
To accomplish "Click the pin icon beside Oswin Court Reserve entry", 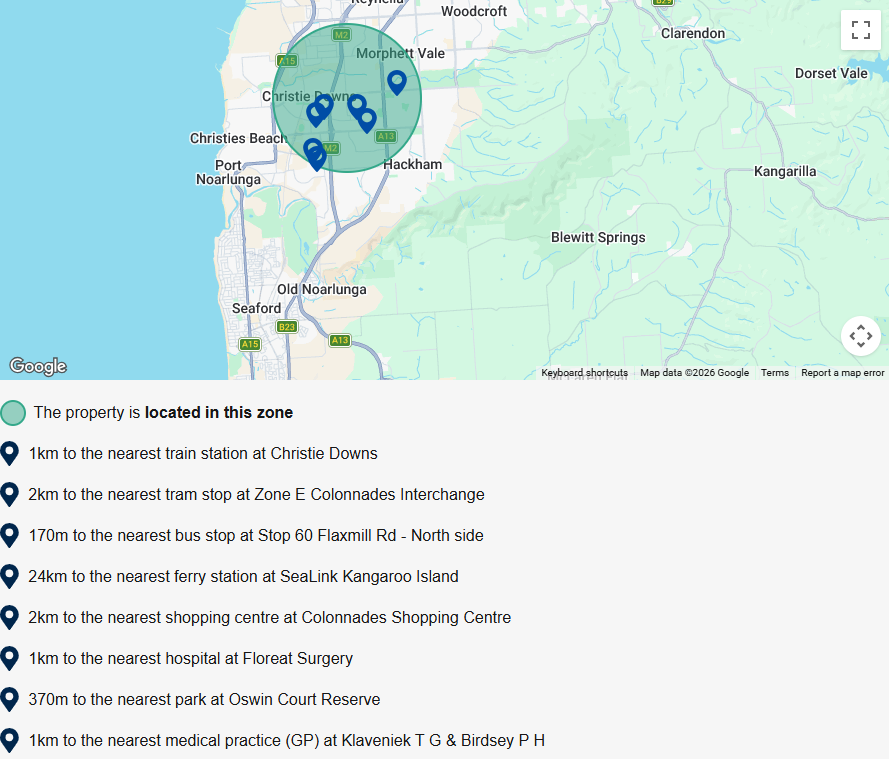I will (x=10, y=699).
